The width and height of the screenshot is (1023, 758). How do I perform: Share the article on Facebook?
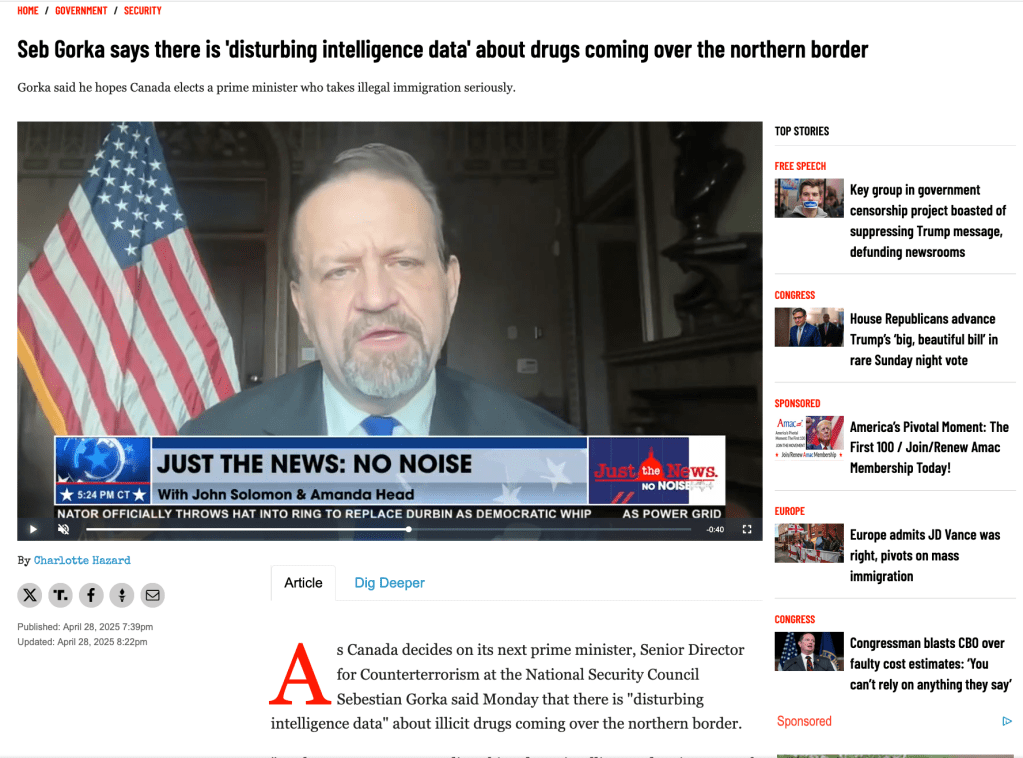click(x=91, y=595)
